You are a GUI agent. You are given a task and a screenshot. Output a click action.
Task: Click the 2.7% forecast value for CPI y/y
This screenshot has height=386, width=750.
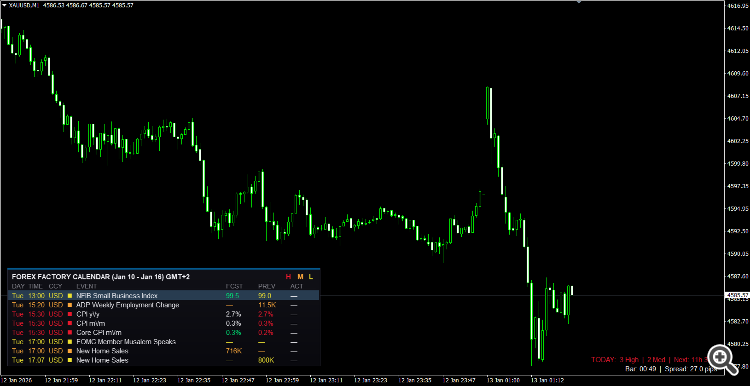[233, 314]
